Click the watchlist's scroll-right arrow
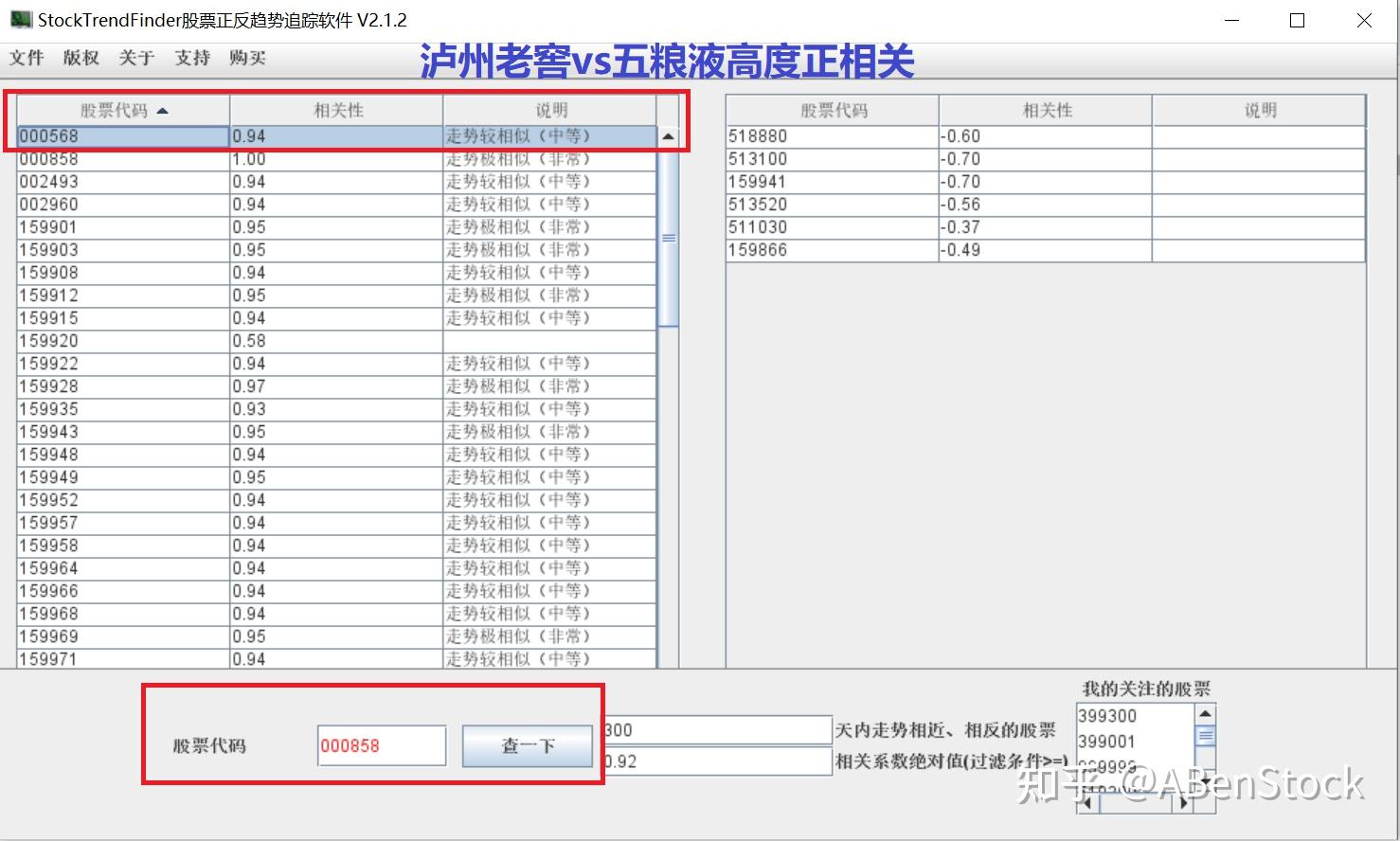The image size is (1400, 841). click(1184, 803)
